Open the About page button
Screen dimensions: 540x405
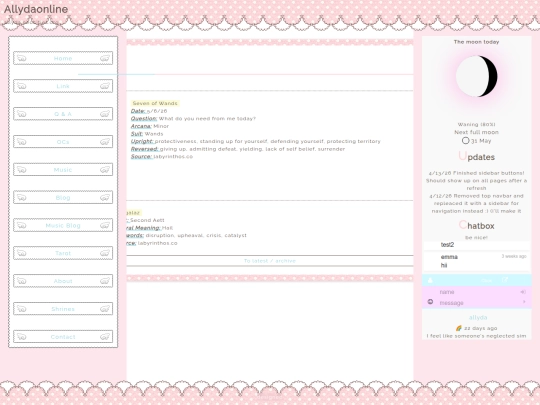tap(63, 281)
